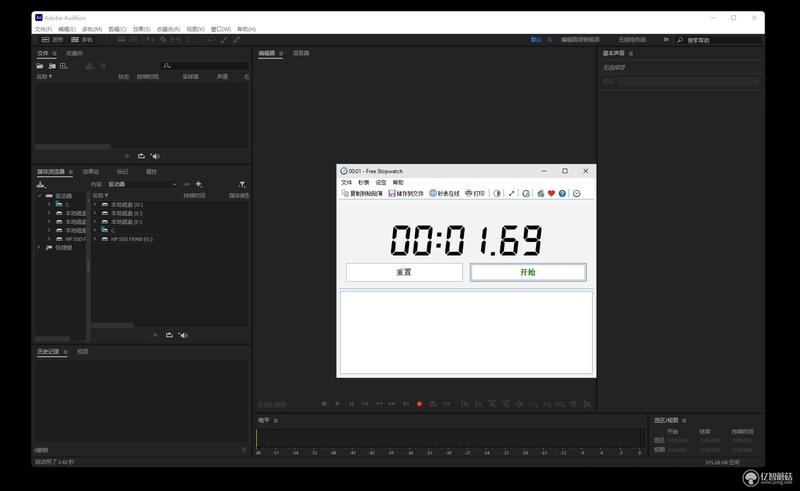Click the import download icon in Media Browser

(x=41, y=184)
